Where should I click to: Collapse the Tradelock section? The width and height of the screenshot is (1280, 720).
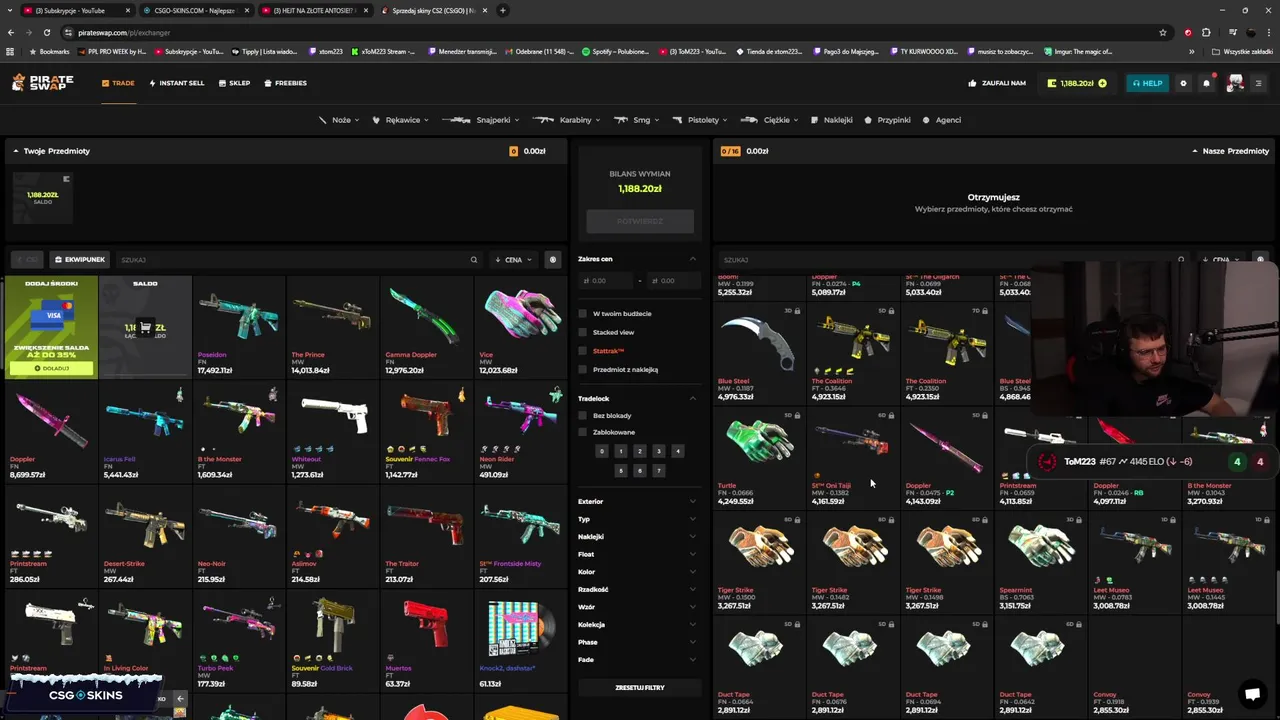point(693,398)
